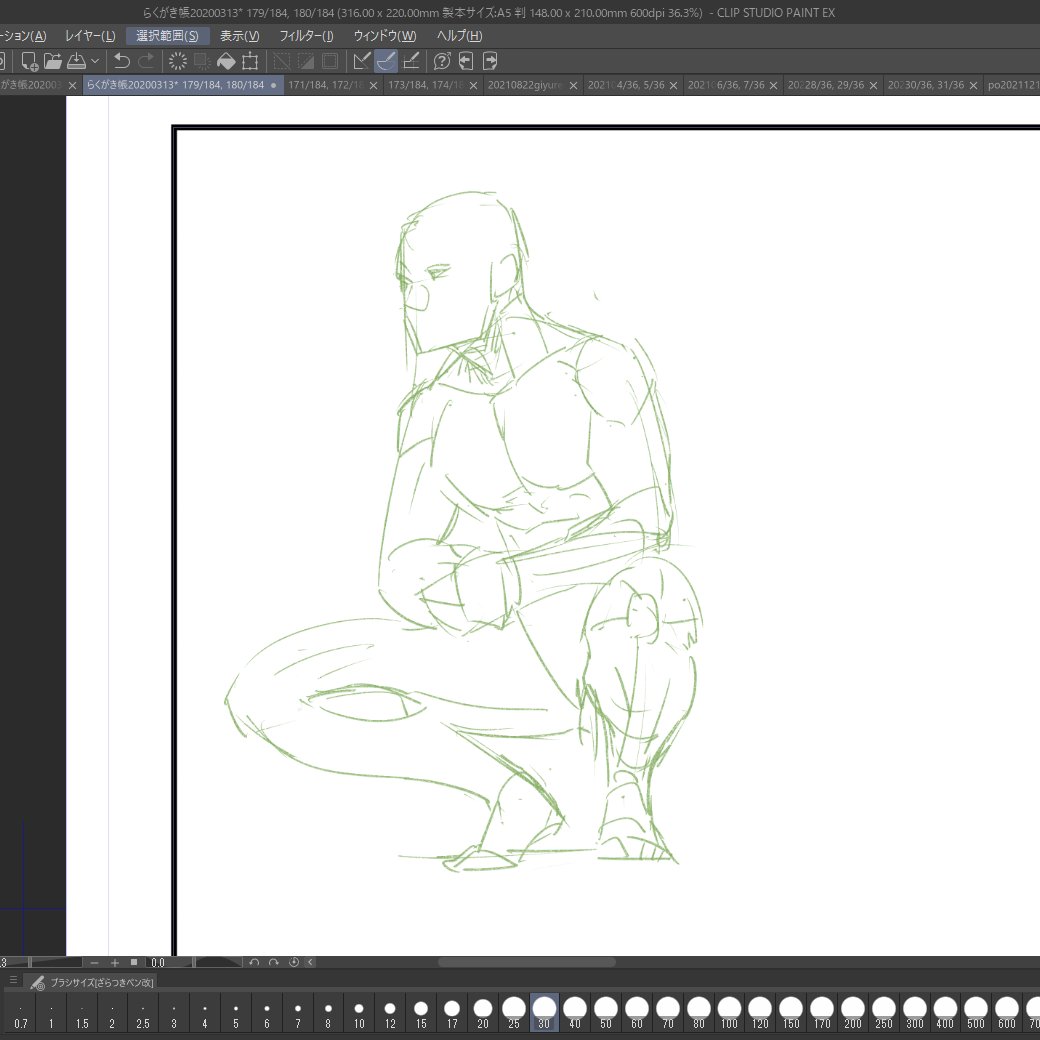Click zoom out minus button
The height and width of the screenshot is (1040, 1040).
tap(94, 962)
